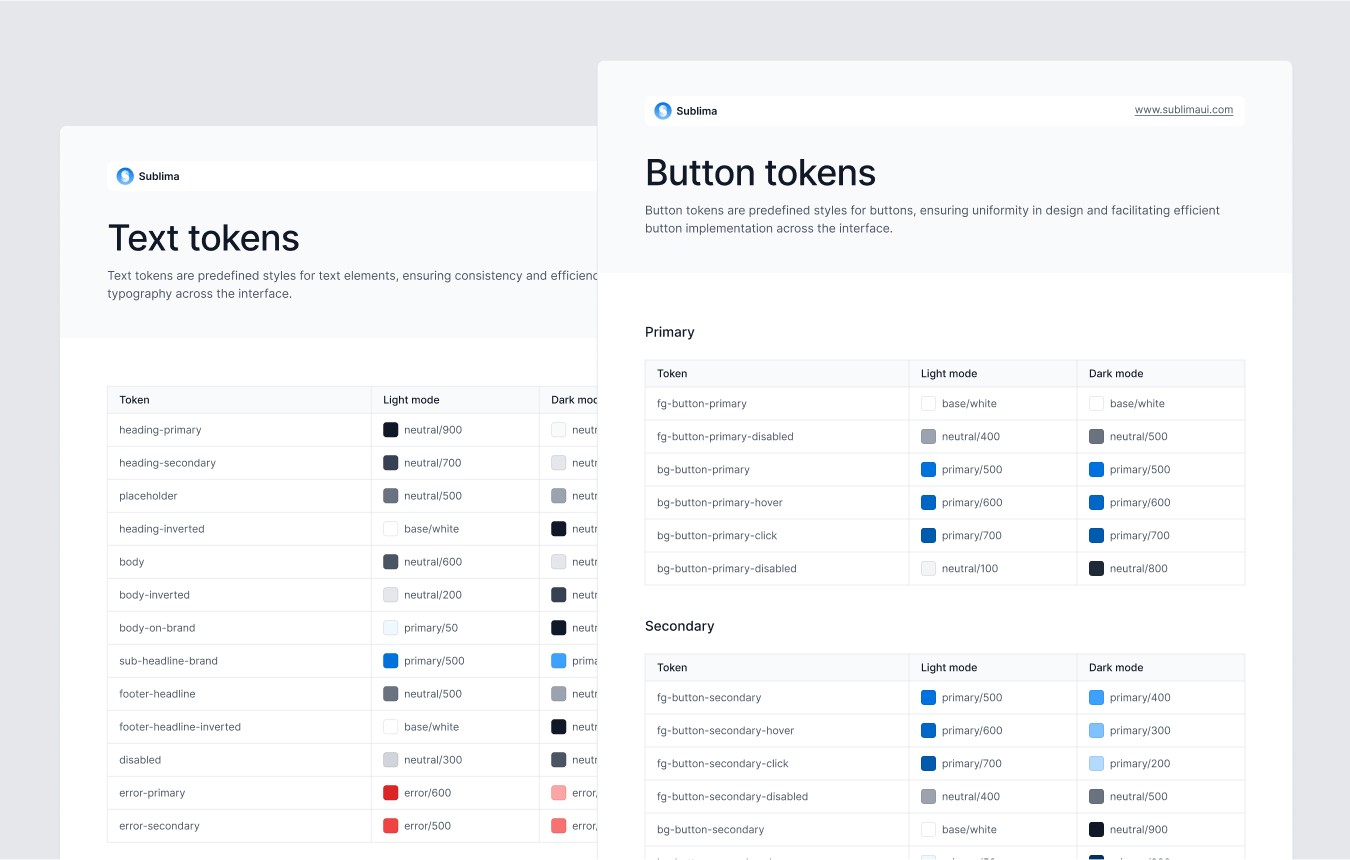Screen dimensions: 1350x860
Task: Select the 'body-on-brand' token name
Action: [x=157, y=628]
